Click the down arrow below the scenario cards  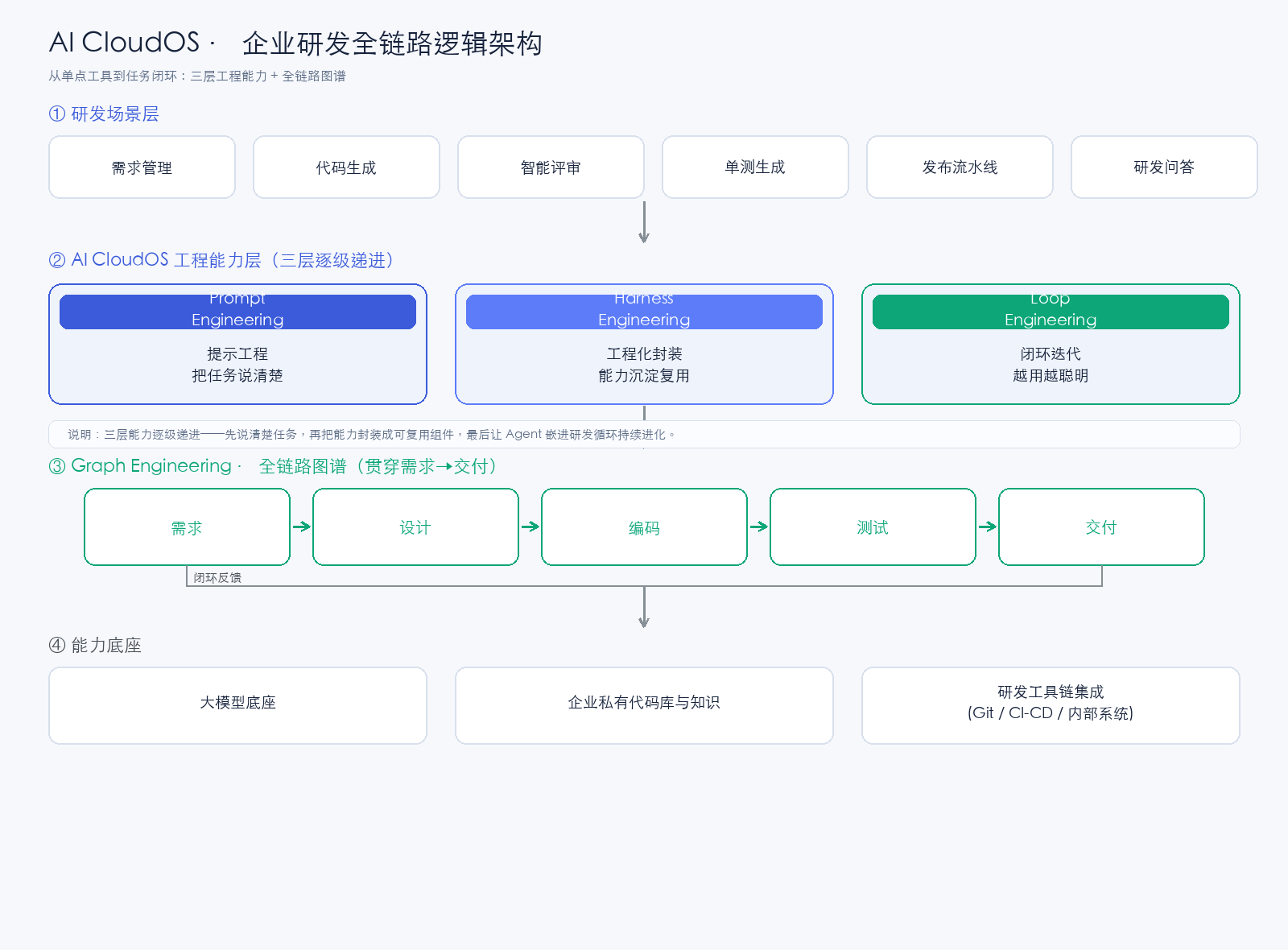click(644, 222)
